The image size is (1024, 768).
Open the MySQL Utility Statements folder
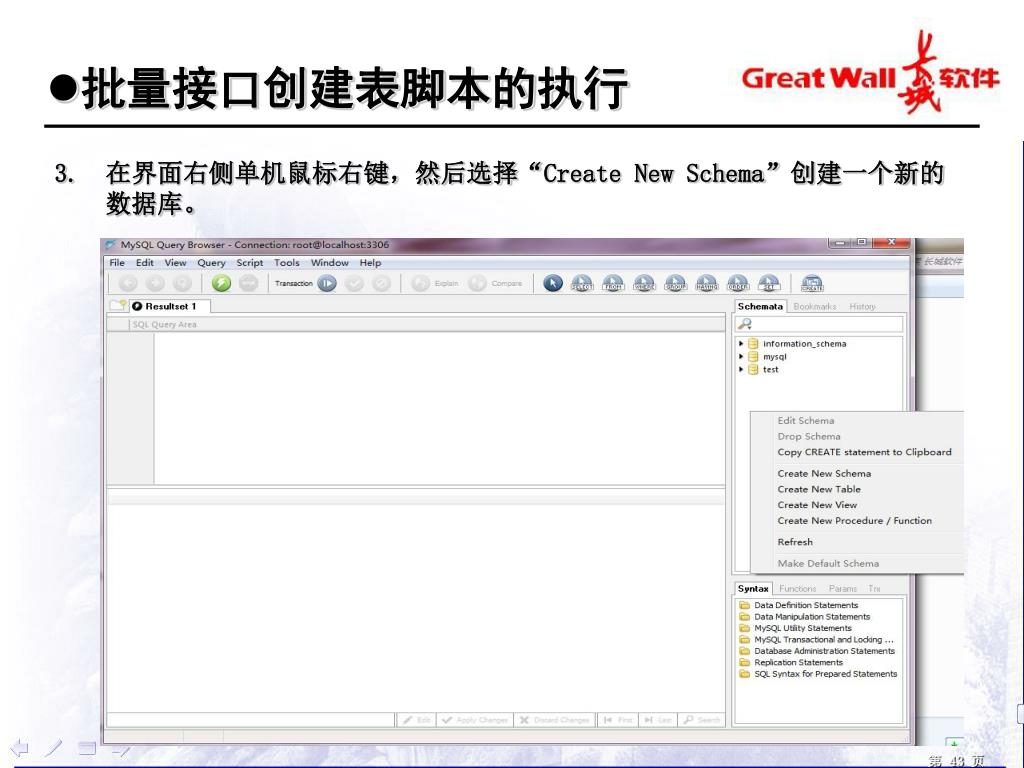click(x=803, y=628)
